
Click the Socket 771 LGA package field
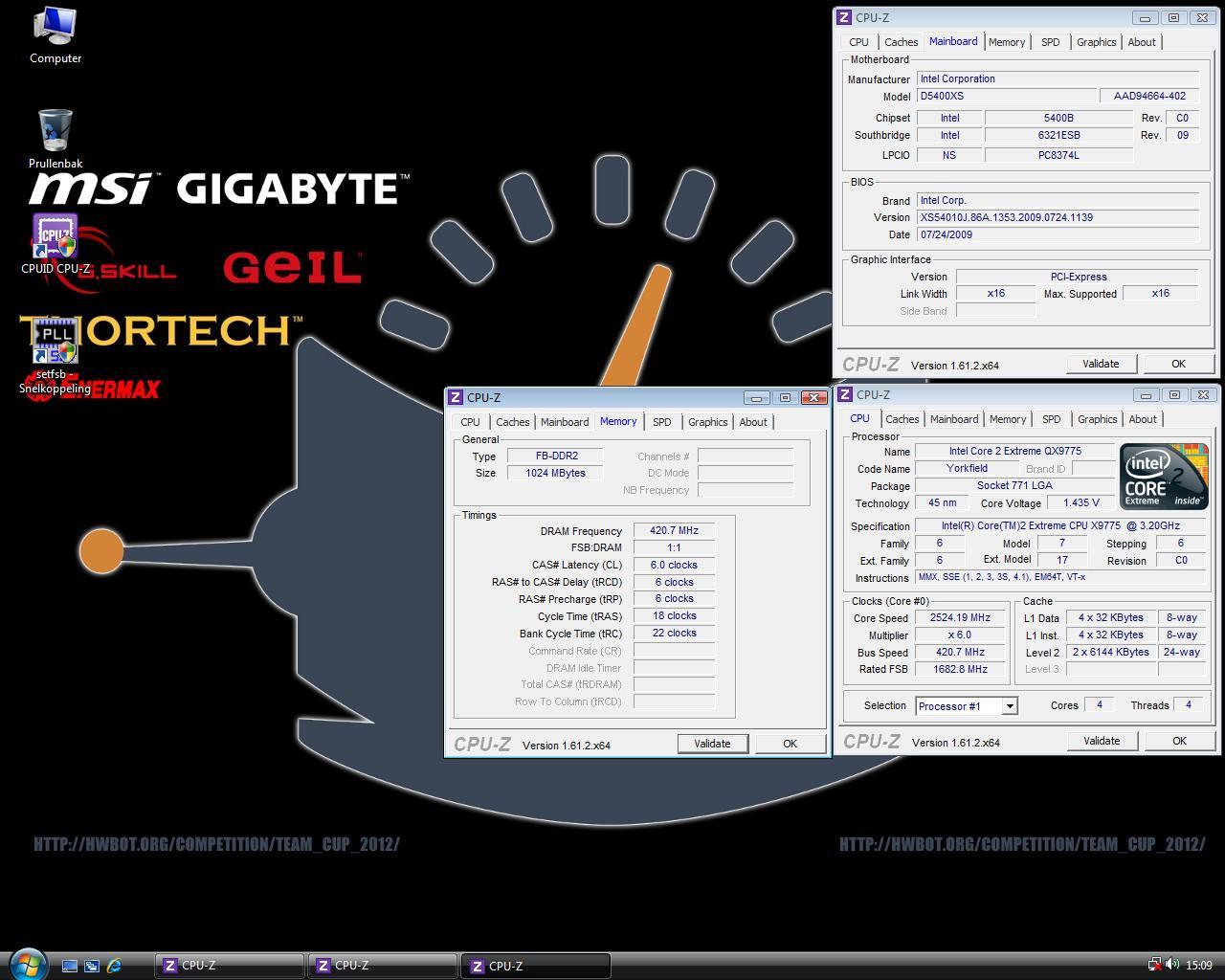tap(1014, 485)
